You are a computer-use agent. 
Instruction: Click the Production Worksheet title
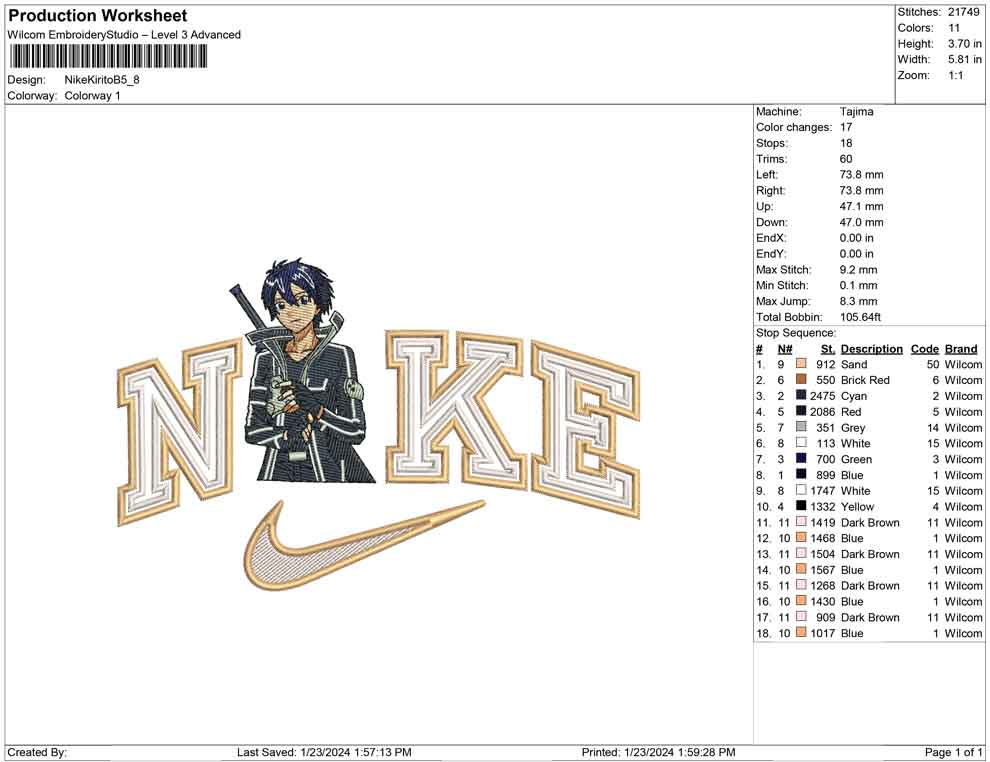point(98,16)
